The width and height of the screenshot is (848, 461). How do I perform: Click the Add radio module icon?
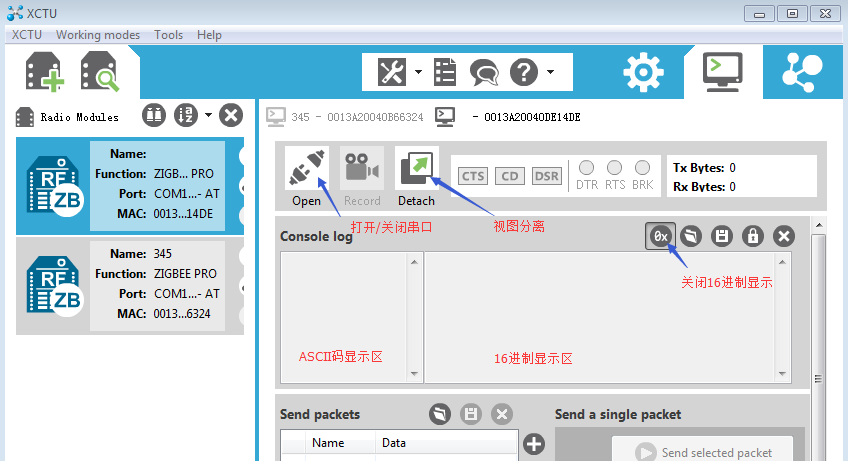pyautogui.click(x=45, y=71)
